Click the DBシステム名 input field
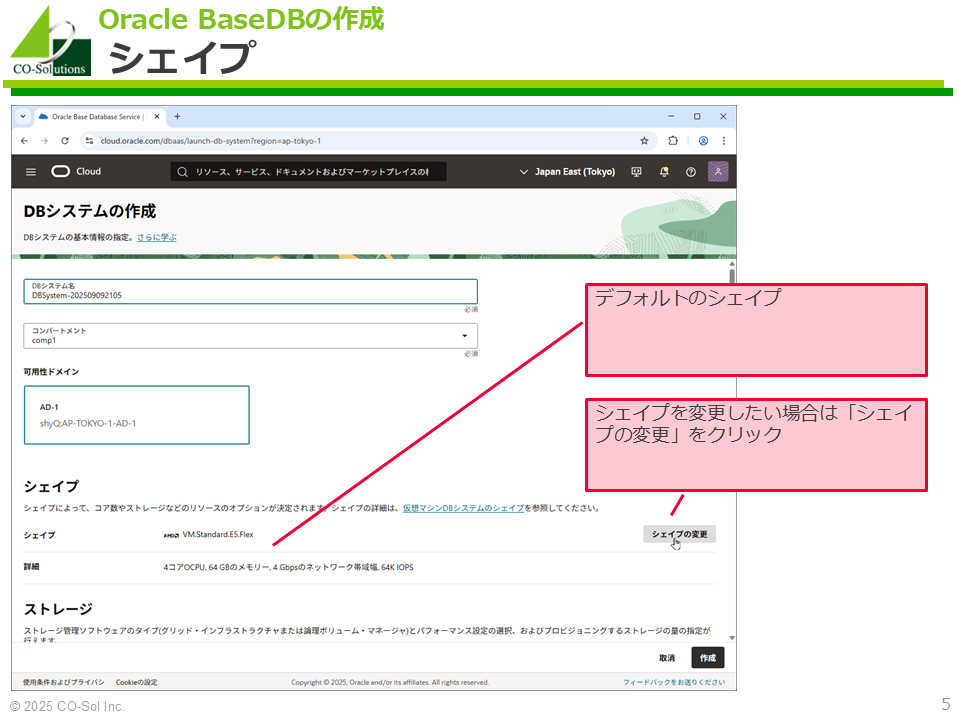The image size is (960, 720). coord(250,291)
